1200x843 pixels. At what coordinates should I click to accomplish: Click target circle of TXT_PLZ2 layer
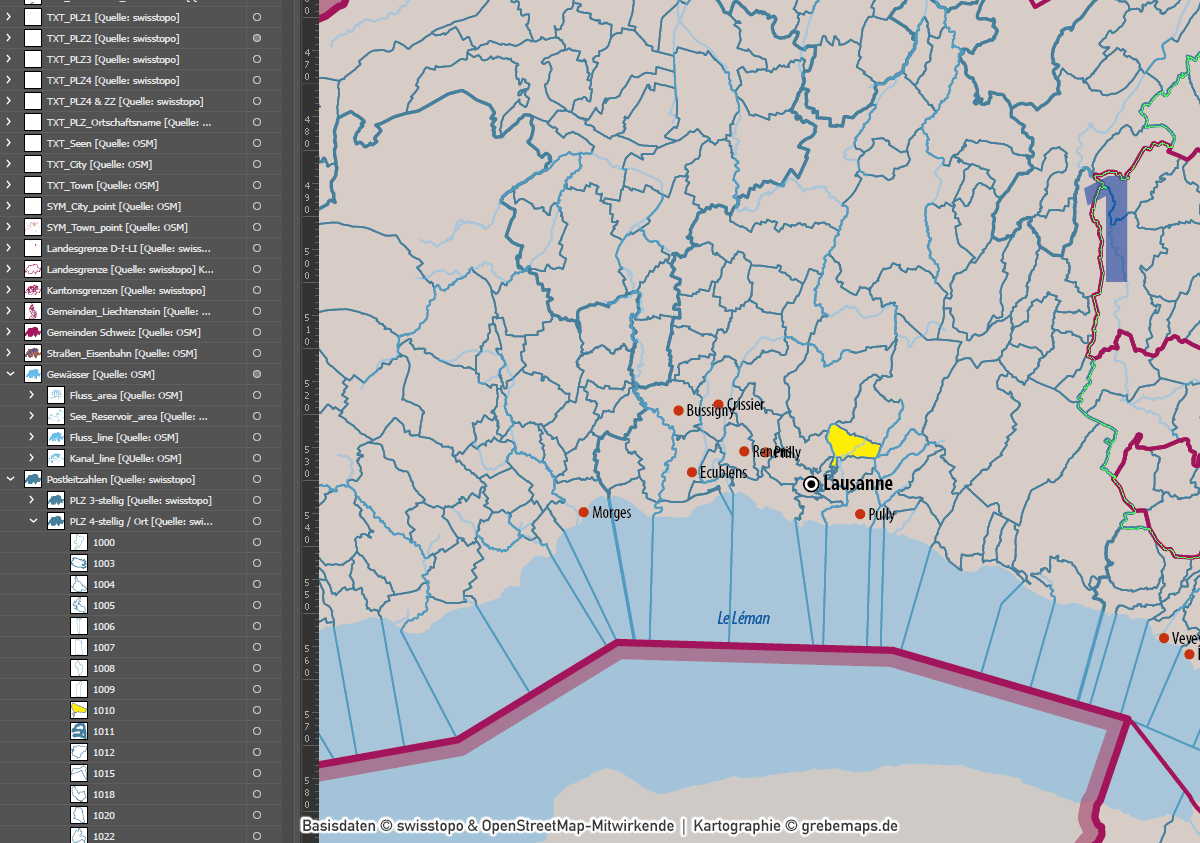point(257,38)
